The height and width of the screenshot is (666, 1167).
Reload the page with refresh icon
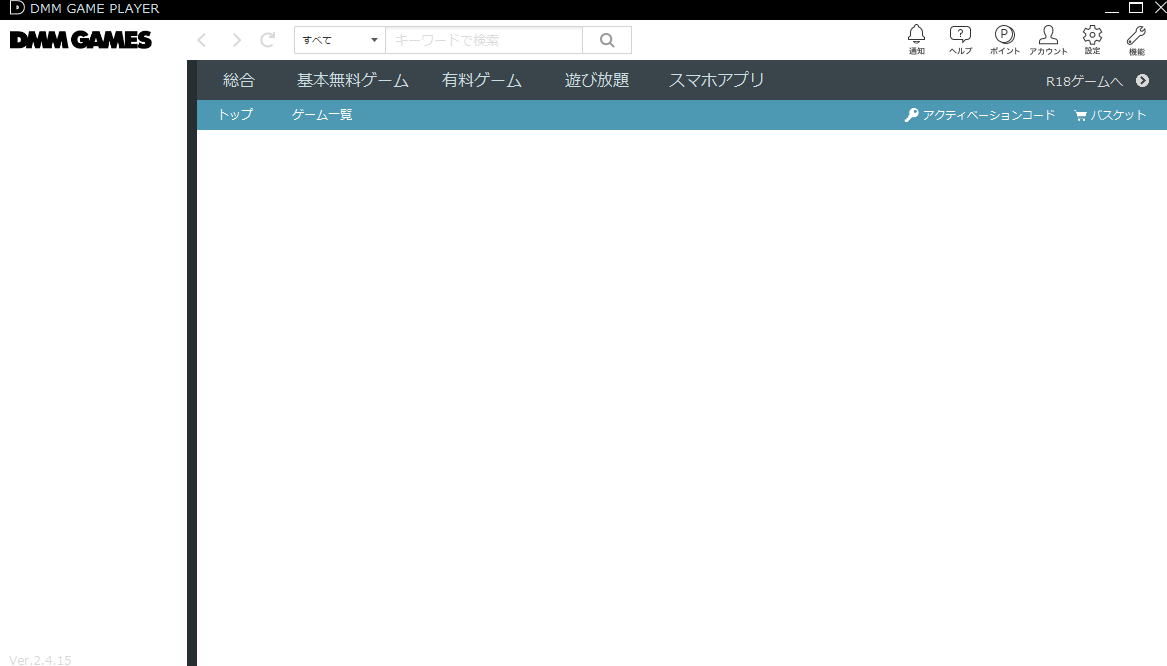tap(268, 39)
